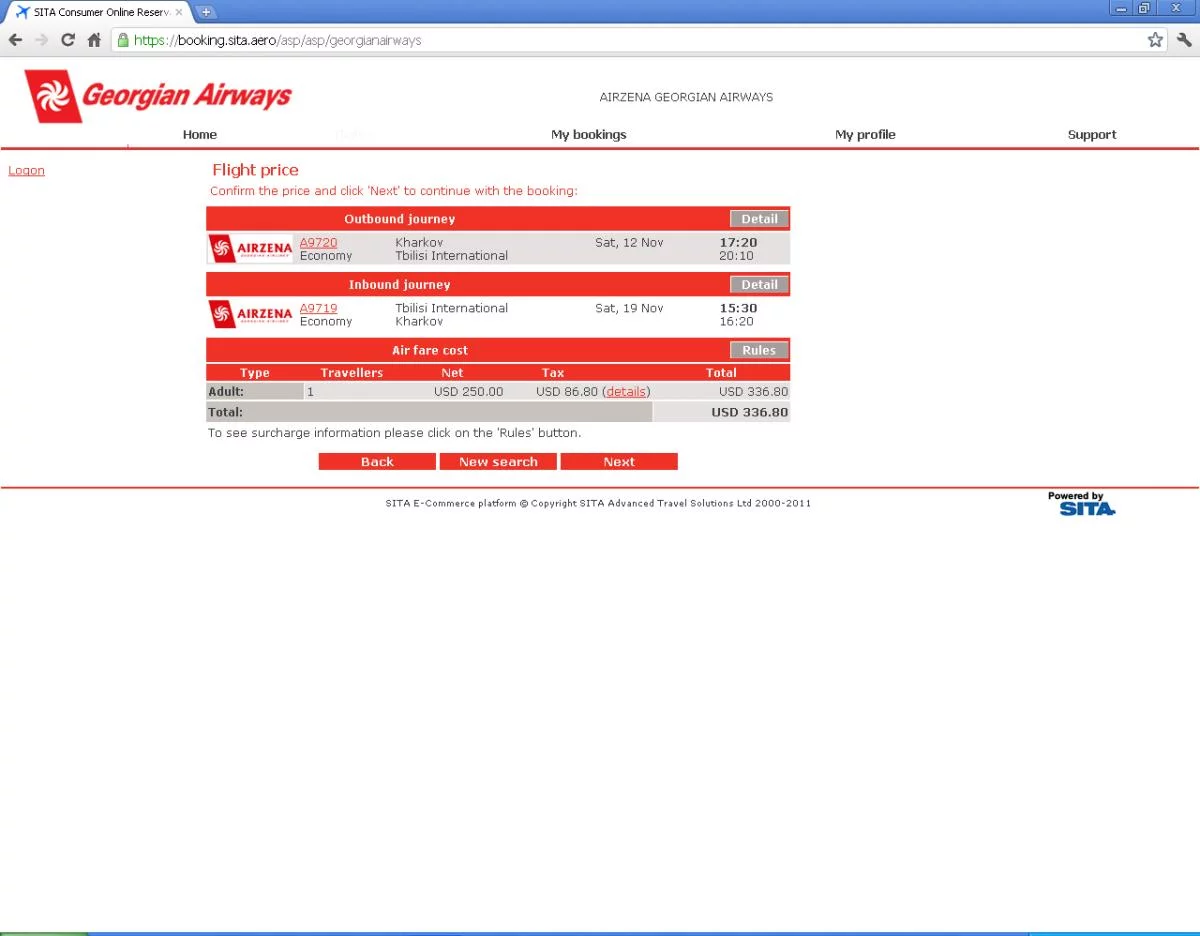Show Detail for Outbound journey
The height and width of the screenshot is (936, 1200).
coord(759,219)
